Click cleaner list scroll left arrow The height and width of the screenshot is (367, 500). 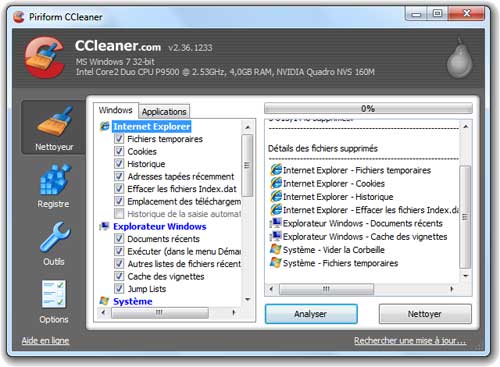(x=103, y=312)
